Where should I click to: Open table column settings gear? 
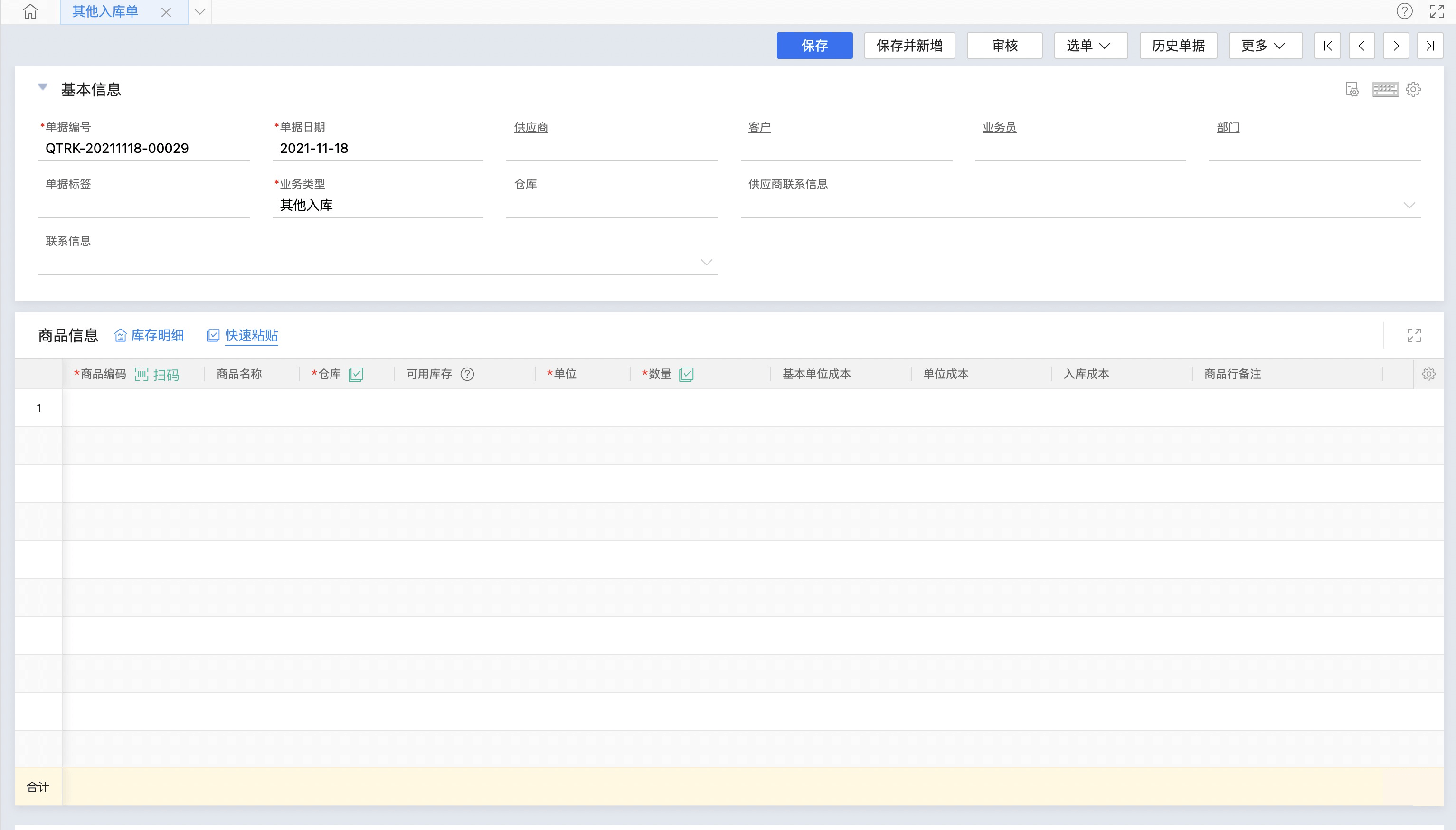tap(1428, 374)
